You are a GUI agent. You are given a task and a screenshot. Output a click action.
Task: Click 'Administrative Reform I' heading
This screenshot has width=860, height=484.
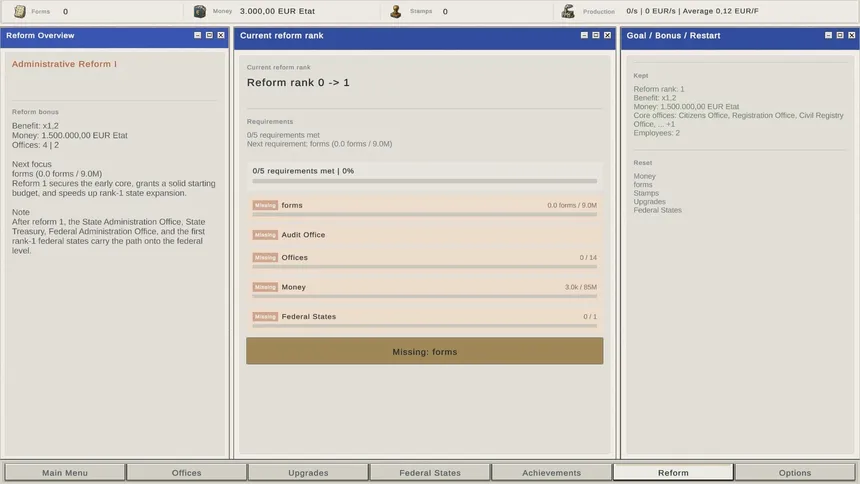pyautogui.click(x=64, y=64)
